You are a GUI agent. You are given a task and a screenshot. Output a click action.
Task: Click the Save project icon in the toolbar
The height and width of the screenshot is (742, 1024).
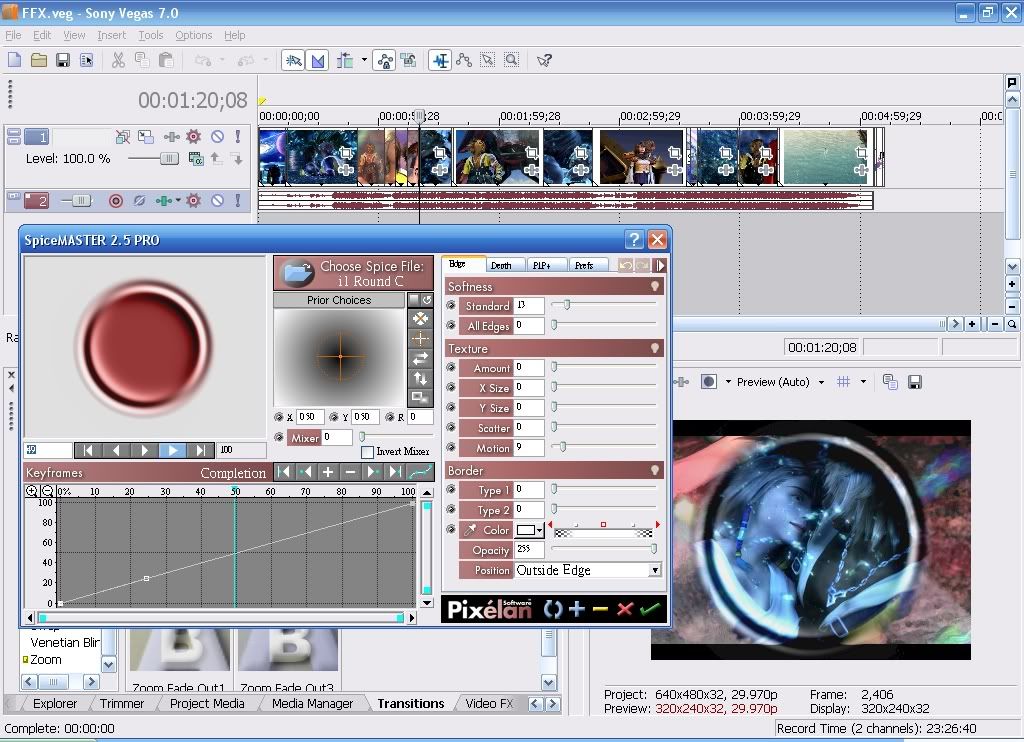(x=63, y=60)
